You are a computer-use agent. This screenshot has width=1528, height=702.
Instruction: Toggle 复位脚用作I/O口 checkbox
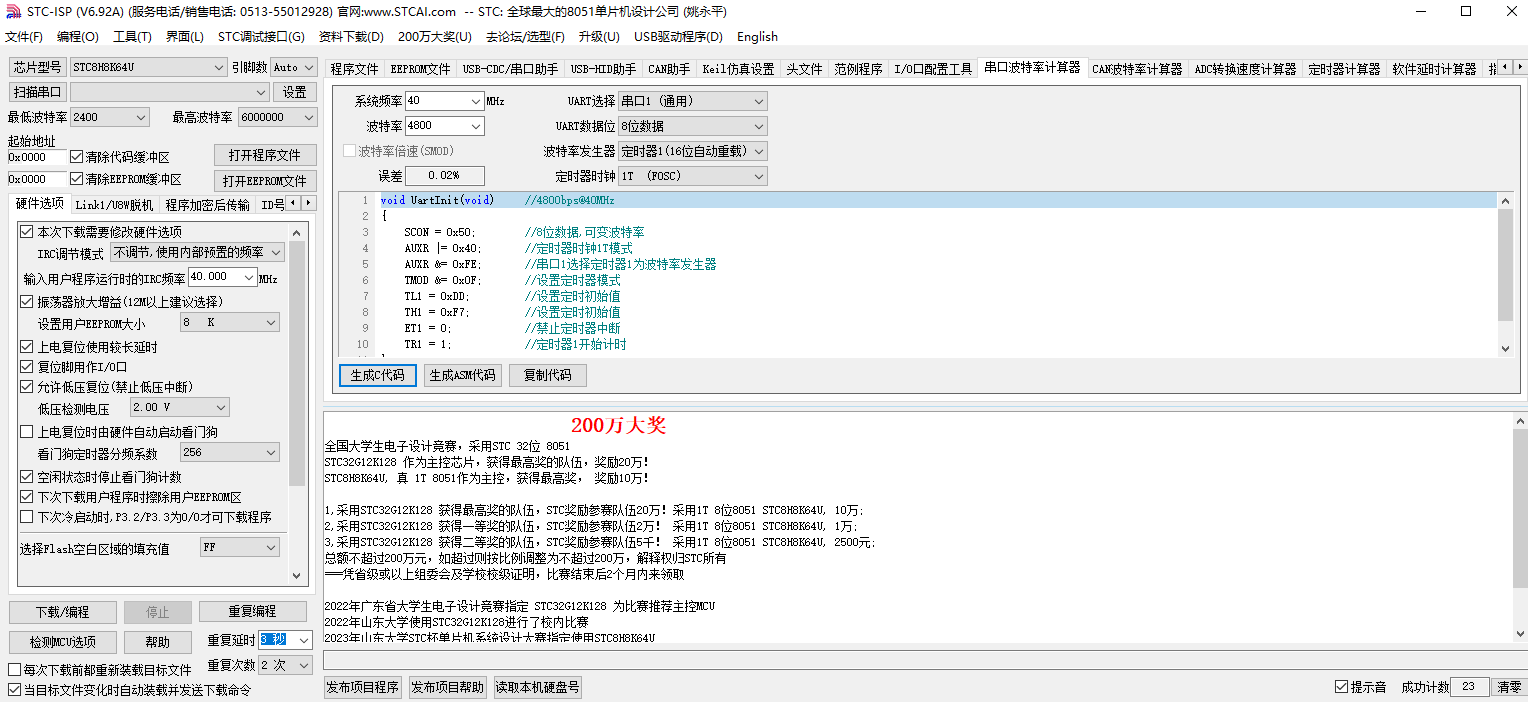pyautogui.click(x=27, y=367)
